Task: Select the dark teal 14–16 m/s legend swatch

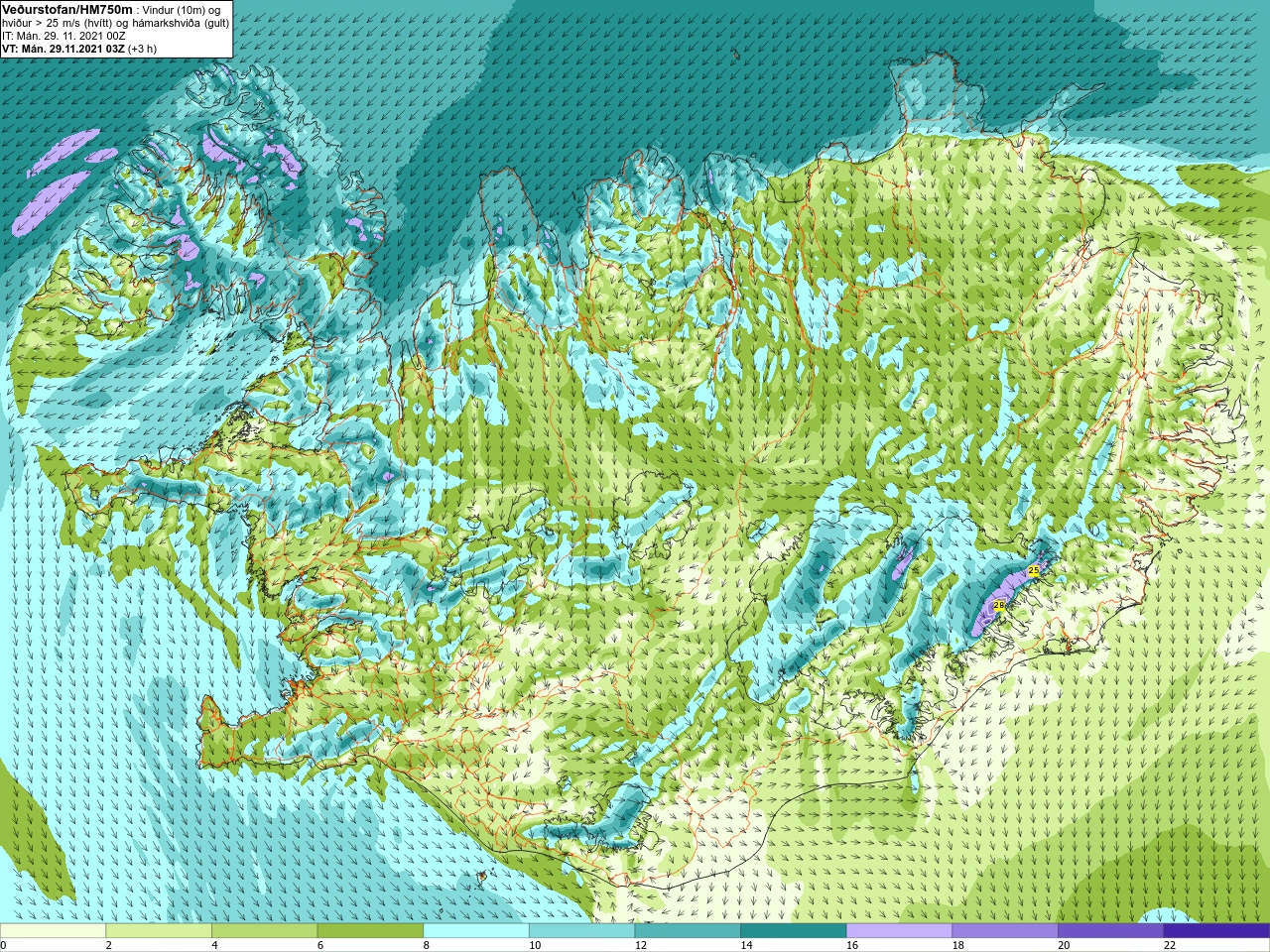Action: pos(794,930)
